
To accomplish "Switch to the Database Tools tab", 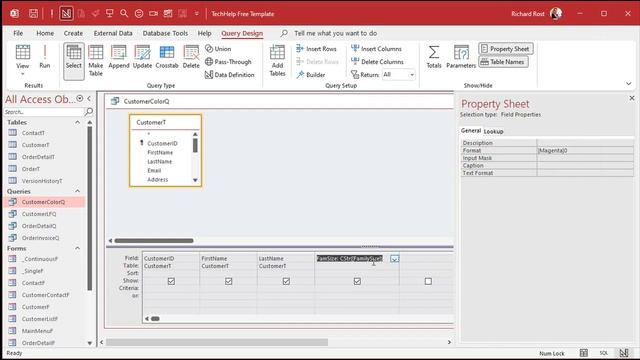I will 165,33.
